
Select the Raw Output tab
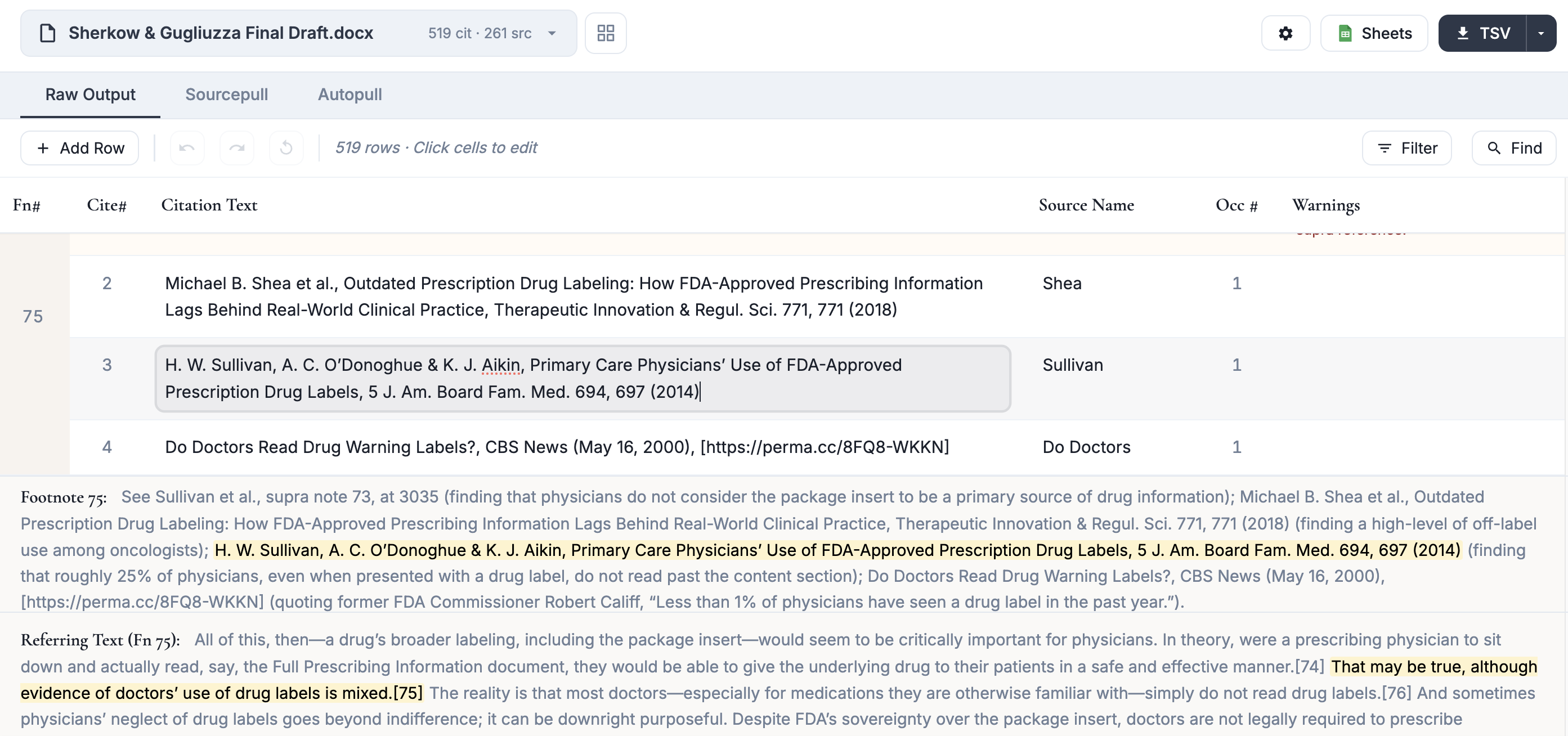(89, 95)
